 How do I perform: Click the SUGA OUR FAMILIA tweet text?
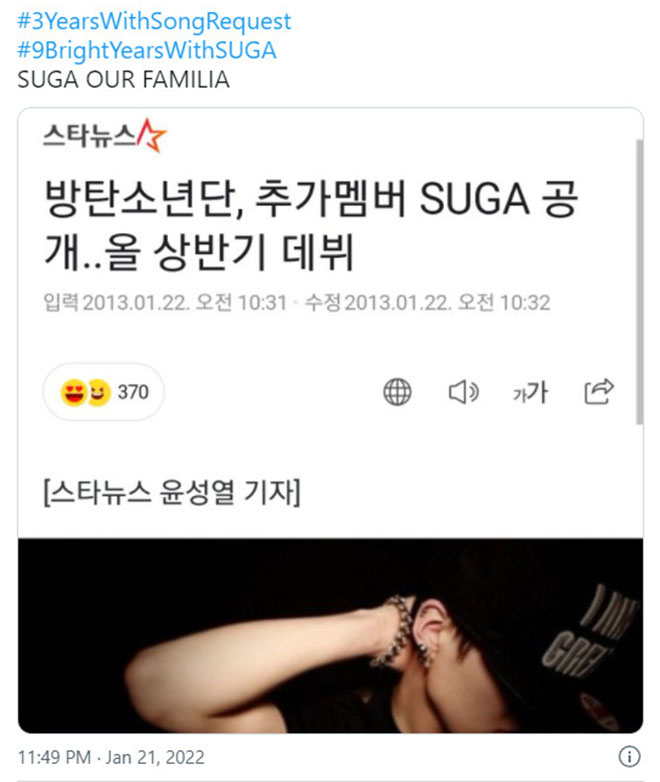coord(123,80)
